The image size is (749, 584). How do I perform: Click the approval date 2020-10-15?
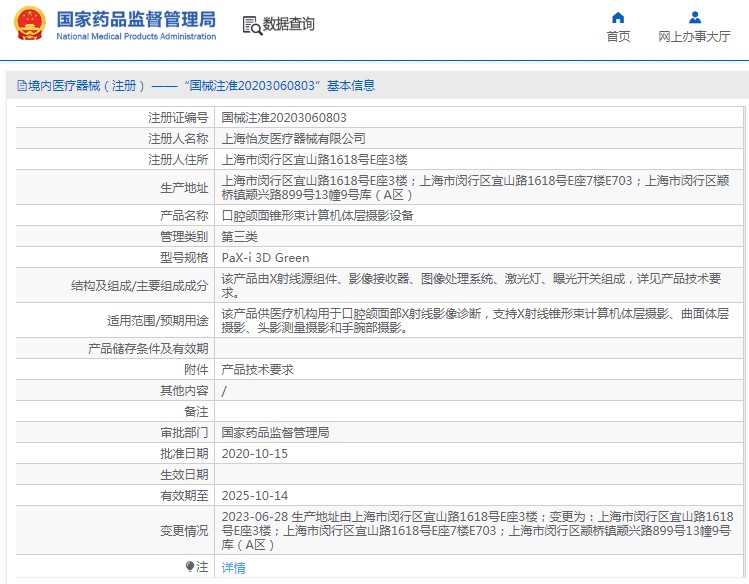click(254, 454)
